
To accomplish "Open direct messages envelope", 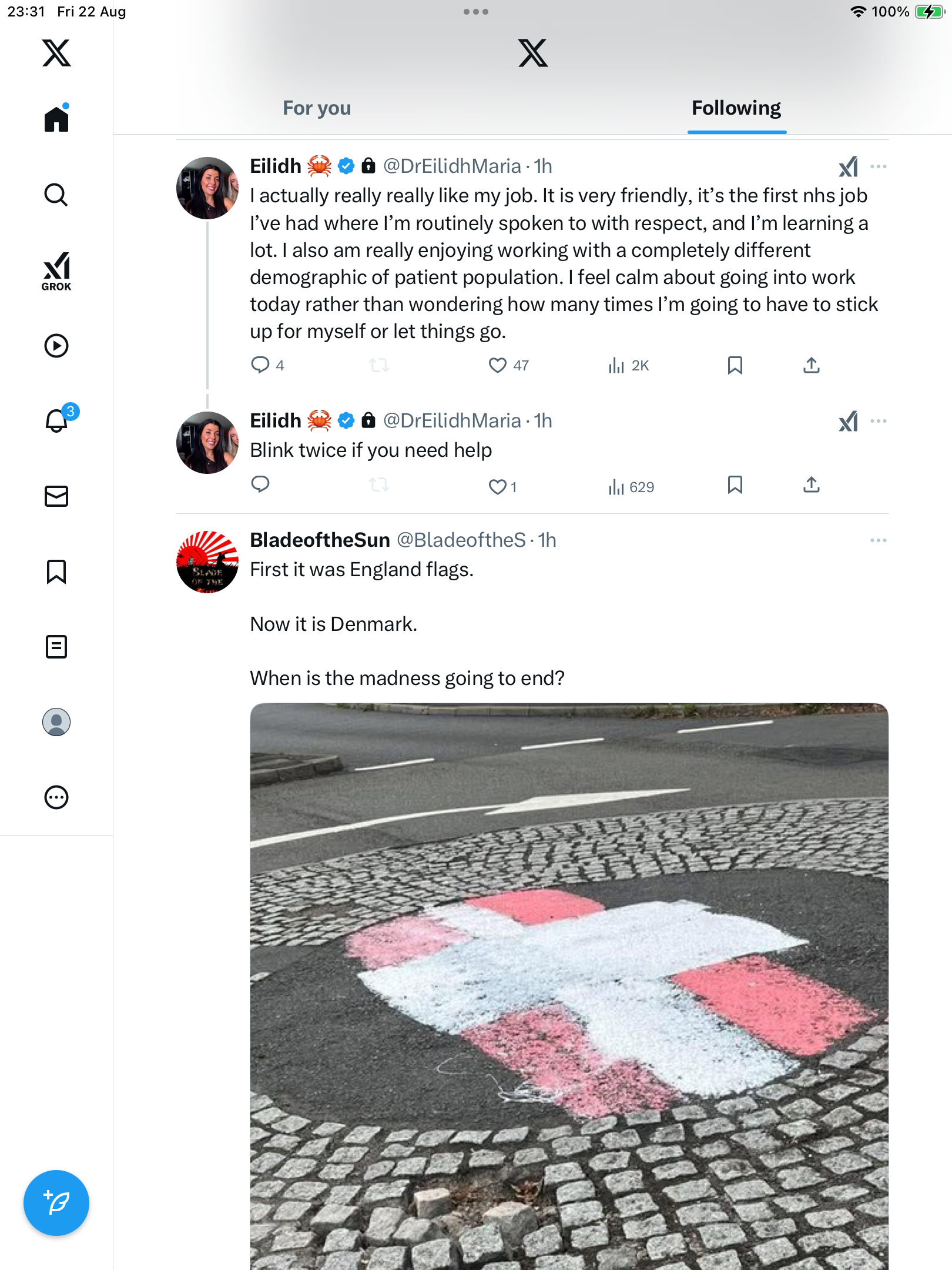I will click(56, 496).
